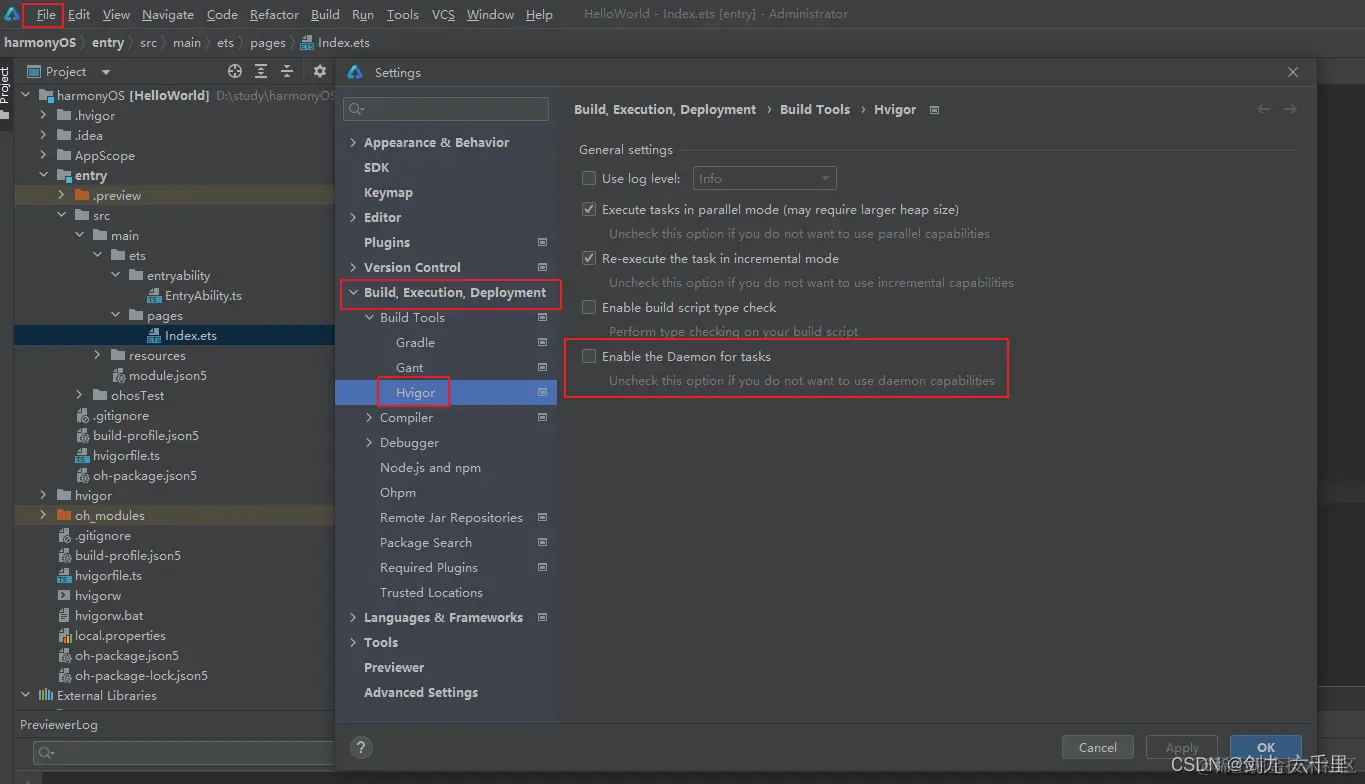Viewport: 1365px width, 784px height.
Task: Click project-level icon beside Hvigor breadcrumb
Action: pos(934,110)
